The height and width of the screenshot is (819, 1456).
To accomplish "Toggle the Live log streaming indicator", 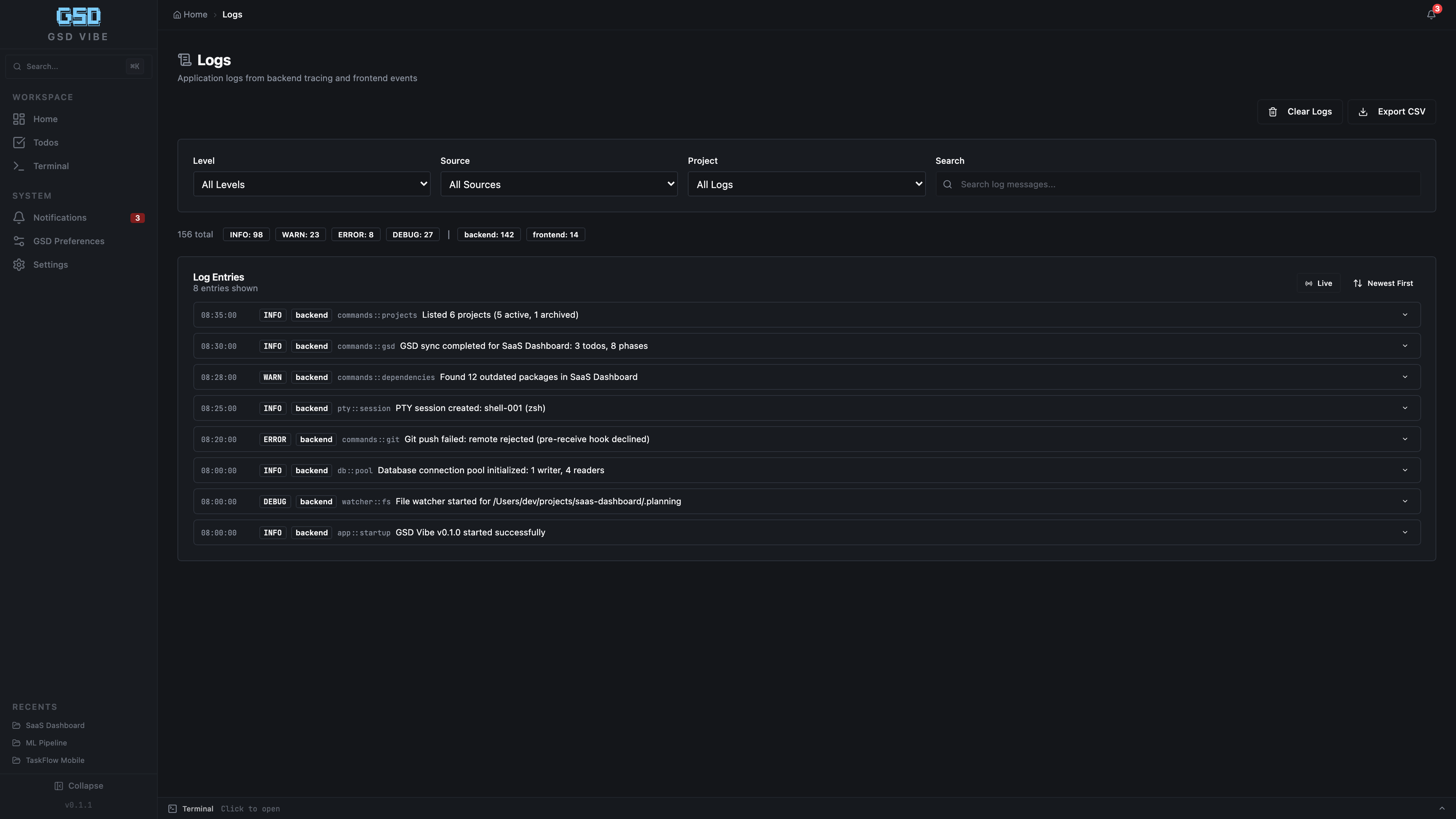I will coord(1318,282).
